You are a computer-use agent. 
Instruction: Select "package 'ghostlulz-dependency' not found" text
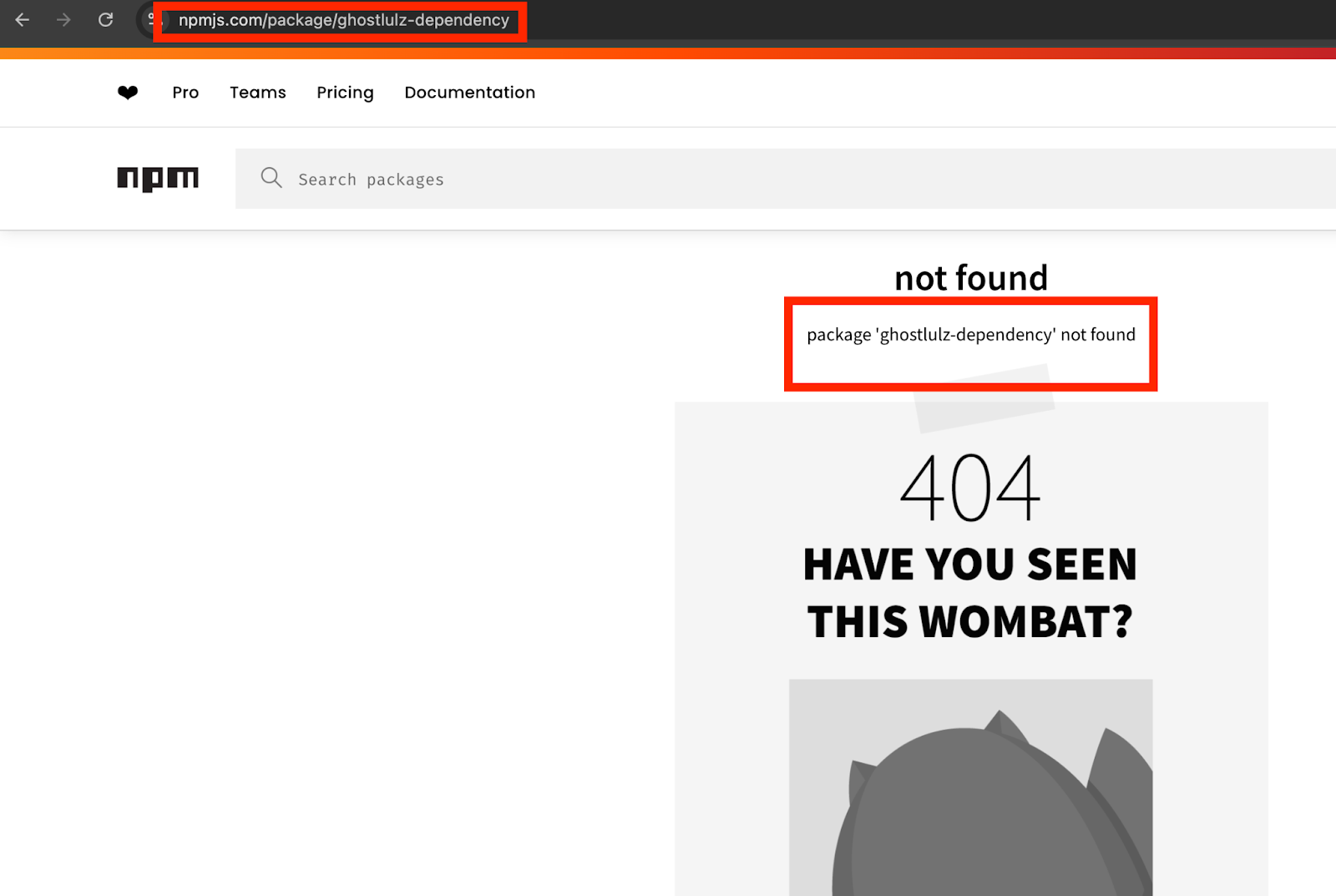[971, 335]
